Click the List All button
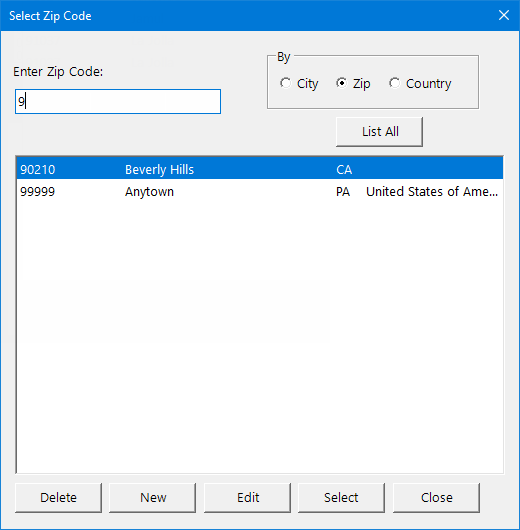 [379, 131]
